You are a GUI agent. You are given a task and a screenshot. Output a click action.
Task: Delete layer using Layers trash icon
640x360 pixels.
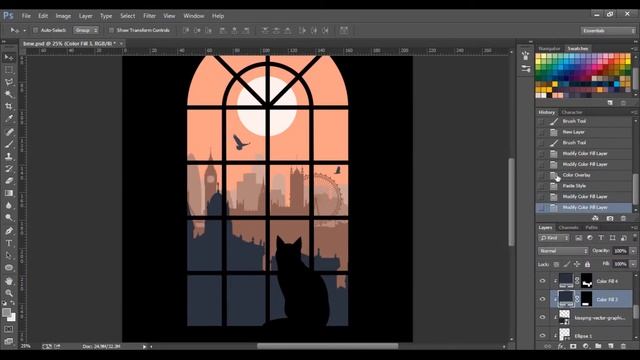[x=623, y=346]
